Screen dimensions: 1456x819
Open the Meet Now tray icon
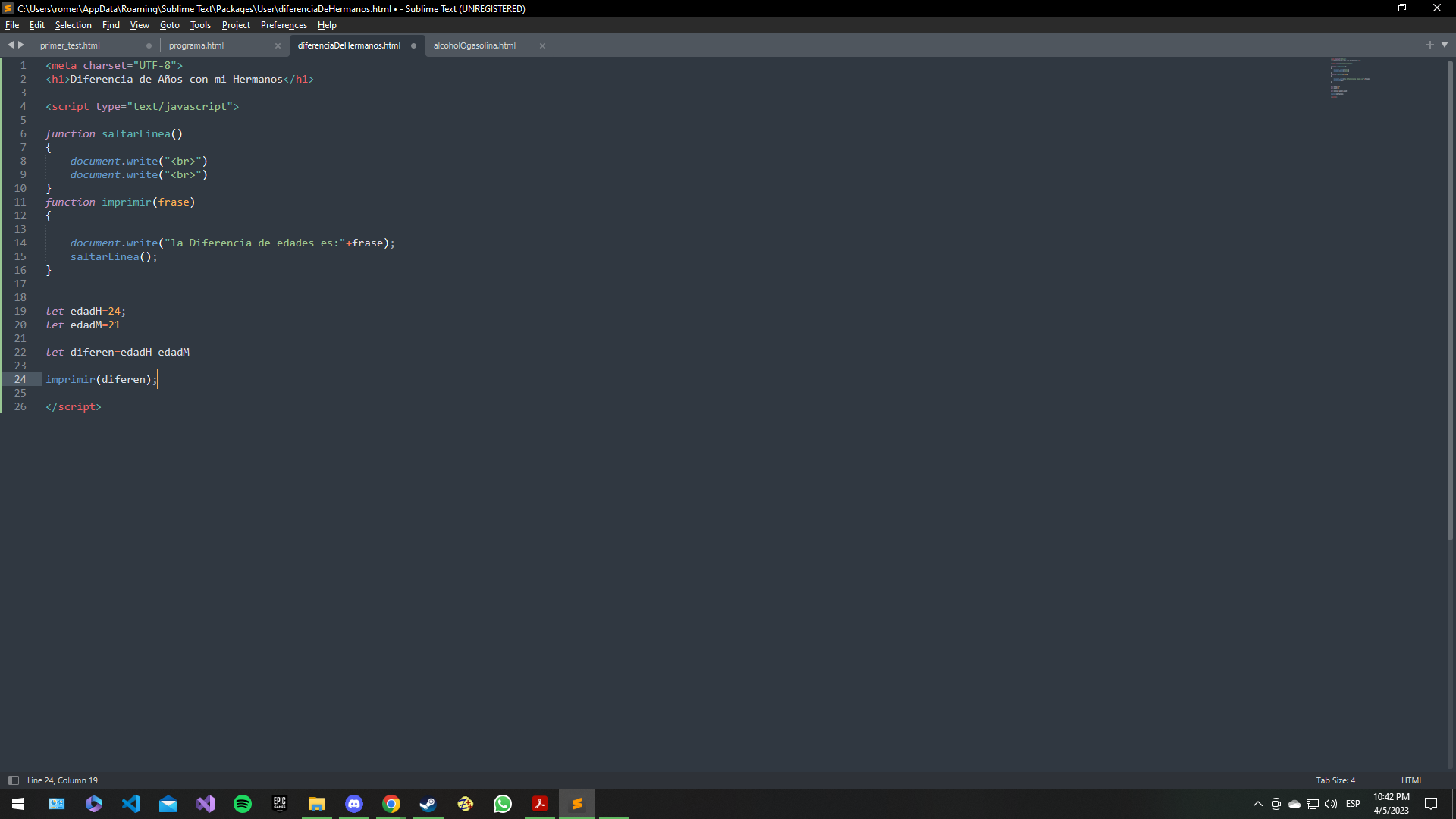1276,804
